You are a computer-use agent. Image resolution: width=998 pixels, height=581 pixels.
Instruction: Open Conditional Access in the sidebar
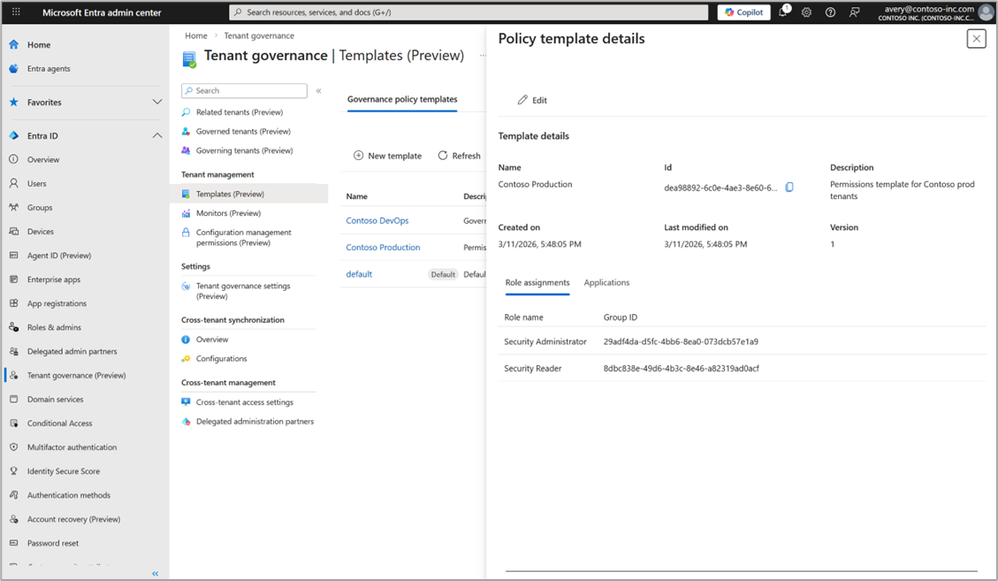pos(59,423)
